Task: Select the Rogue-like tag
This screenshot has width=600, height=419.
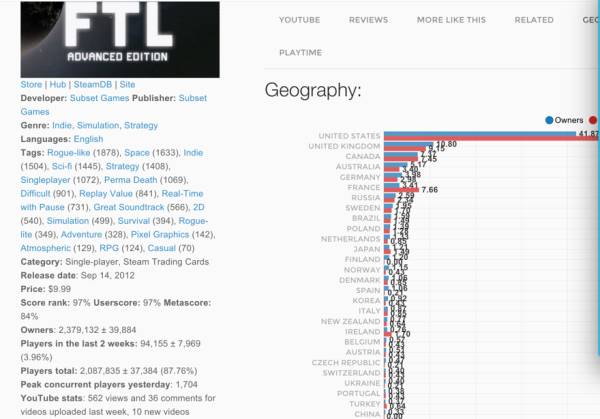Action: (x=68, y=153)
